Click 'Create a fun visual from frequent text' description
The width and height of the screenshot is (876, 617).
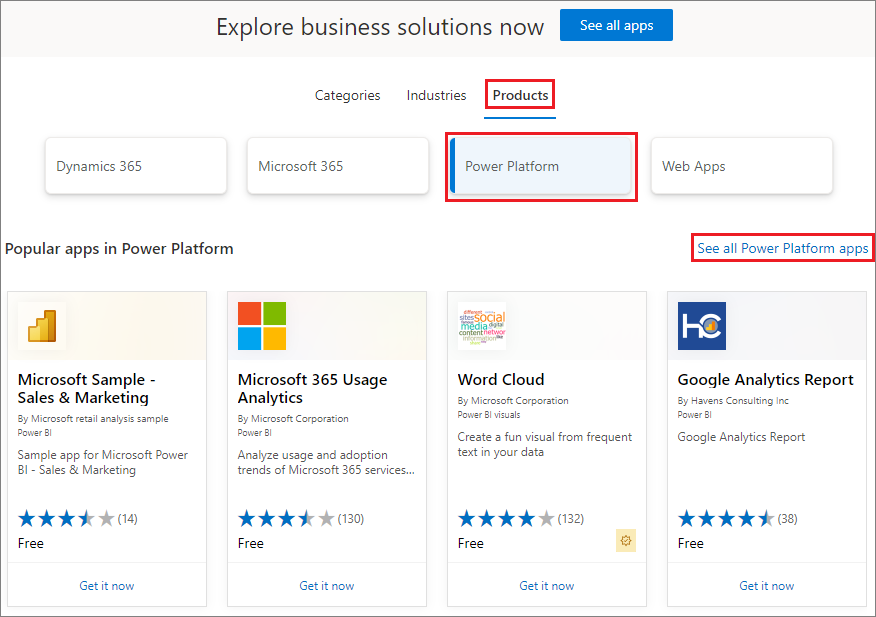(545, 444)
